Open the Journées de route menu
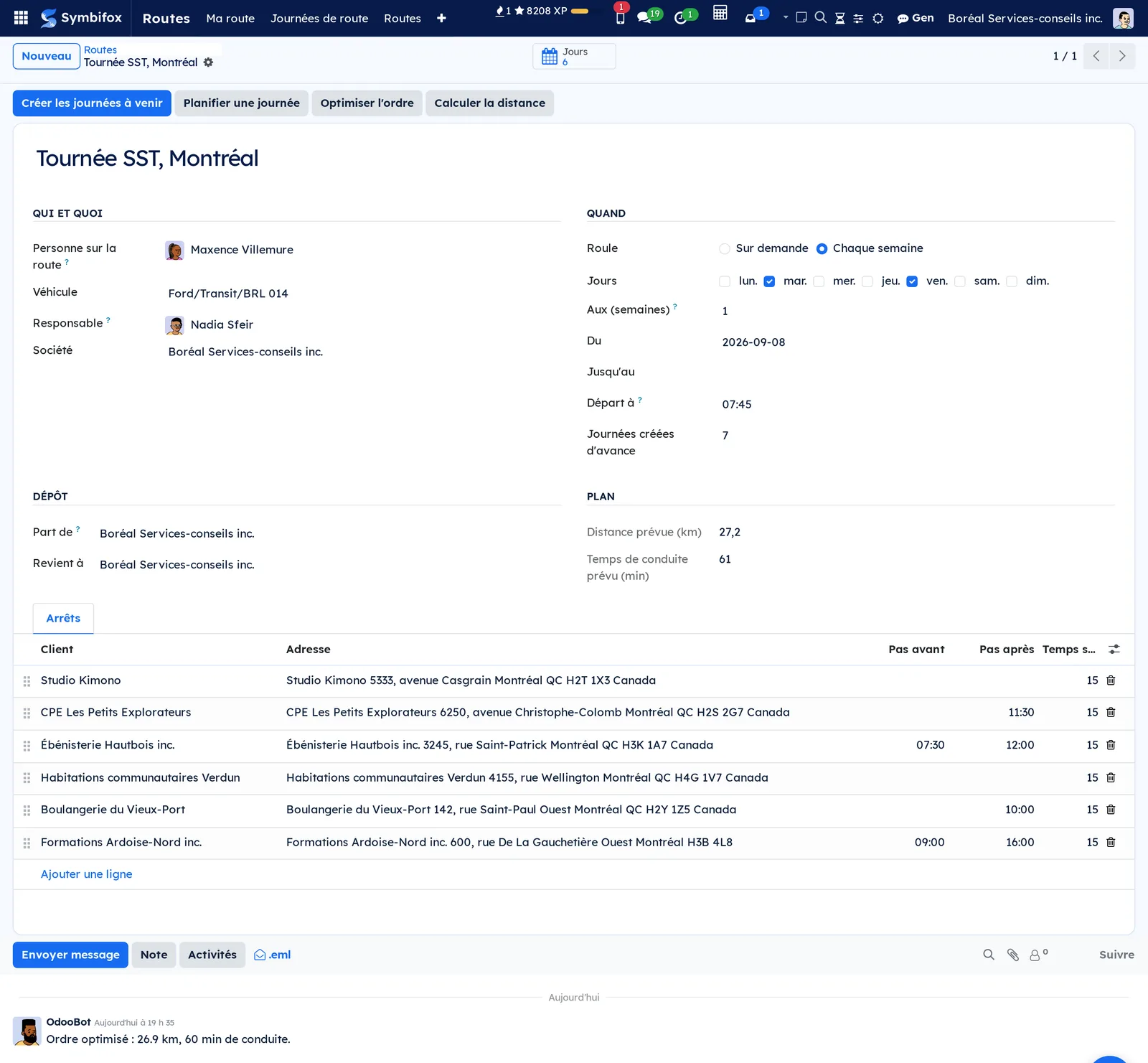This screenshot has height=1063, width=1148. (319, 18)
